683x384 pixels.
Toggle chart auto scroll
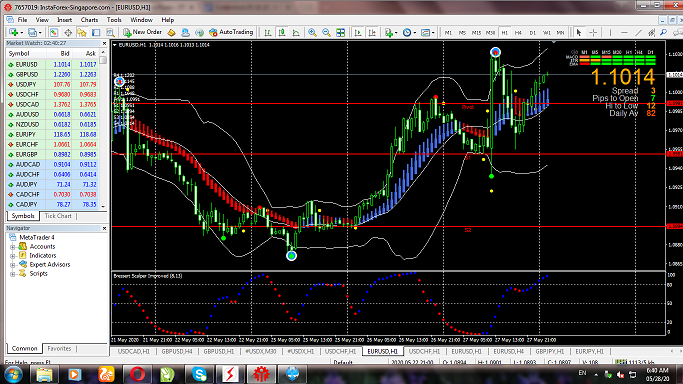tap(358, 32)
